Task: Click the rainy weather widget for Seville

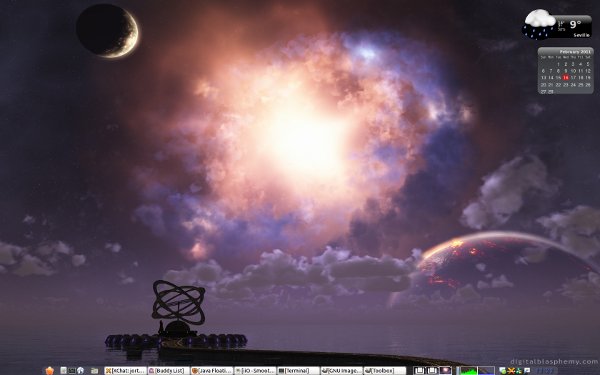Action: pos(557,24)
